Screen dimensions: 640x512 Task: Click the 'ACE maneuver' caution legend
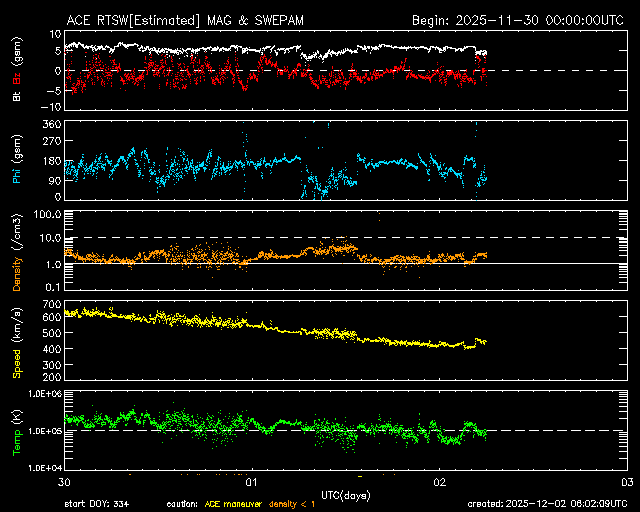[232, 504]
